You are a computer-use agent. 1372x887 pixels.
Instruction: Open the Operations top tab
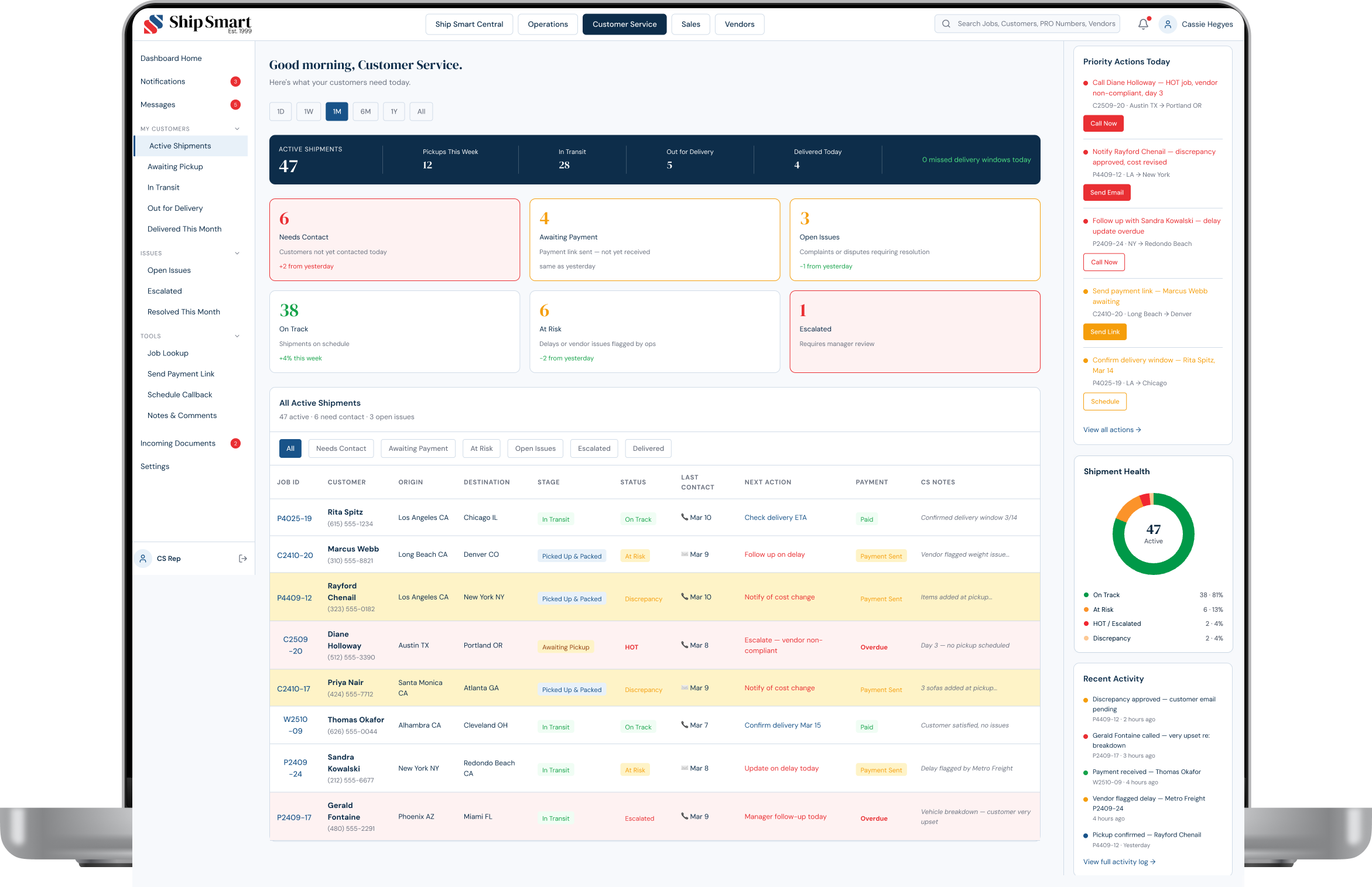click(548, 24)
